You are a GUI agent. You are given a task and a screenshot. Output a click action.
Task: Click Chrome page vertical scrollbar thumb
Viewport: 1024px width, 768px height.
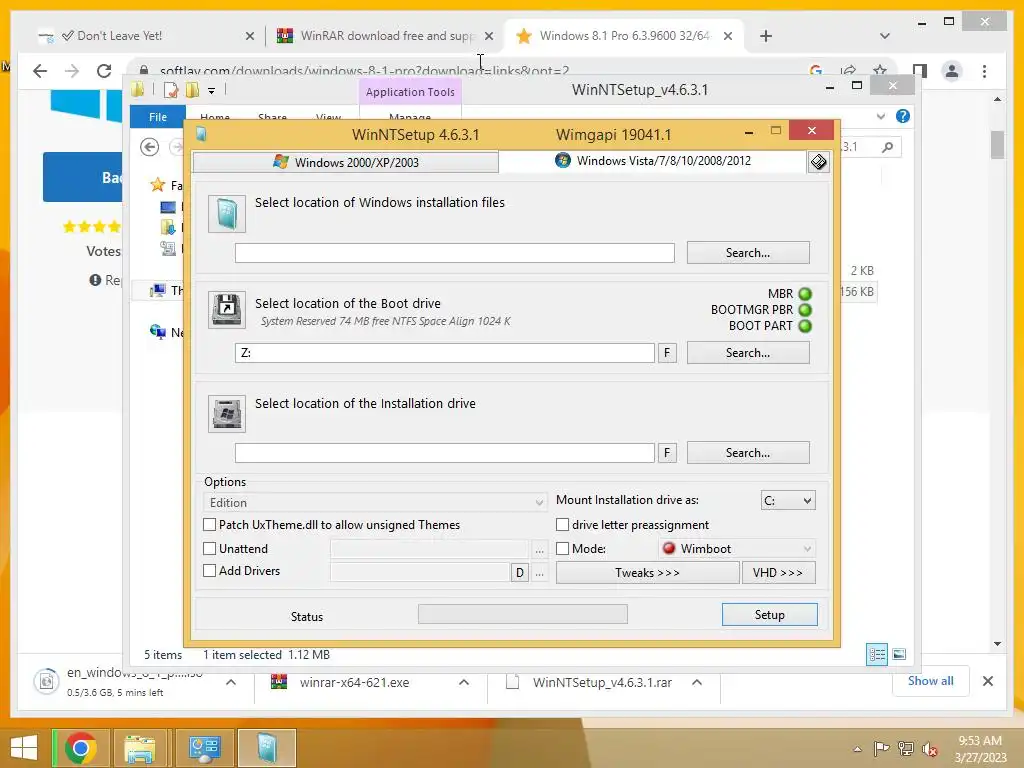click(997, 145)
